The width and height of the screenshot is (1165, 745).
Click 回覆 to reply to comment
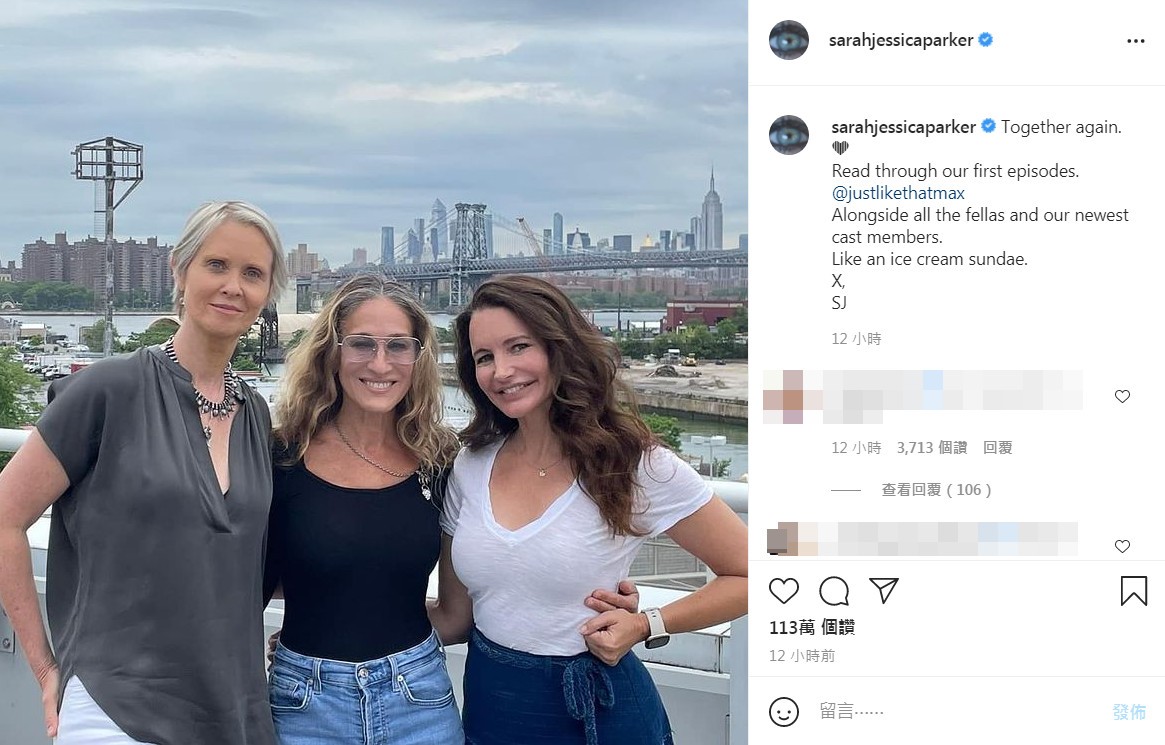coord(997,448)
